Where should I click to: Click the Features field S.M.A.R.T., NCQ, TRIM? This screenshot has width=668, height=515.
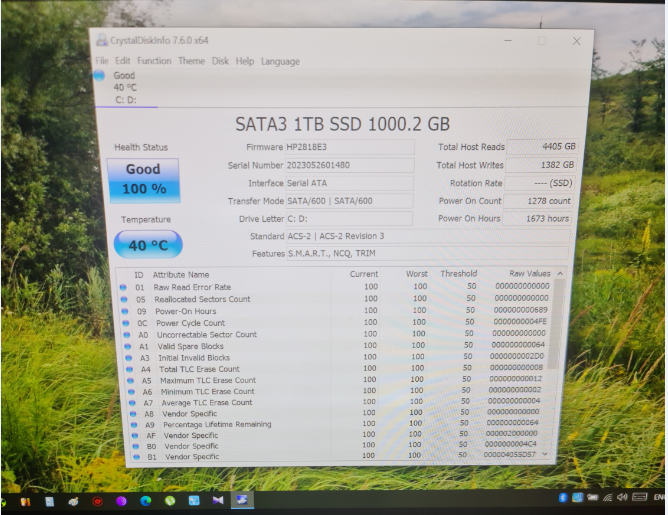(x=428, y=253)
